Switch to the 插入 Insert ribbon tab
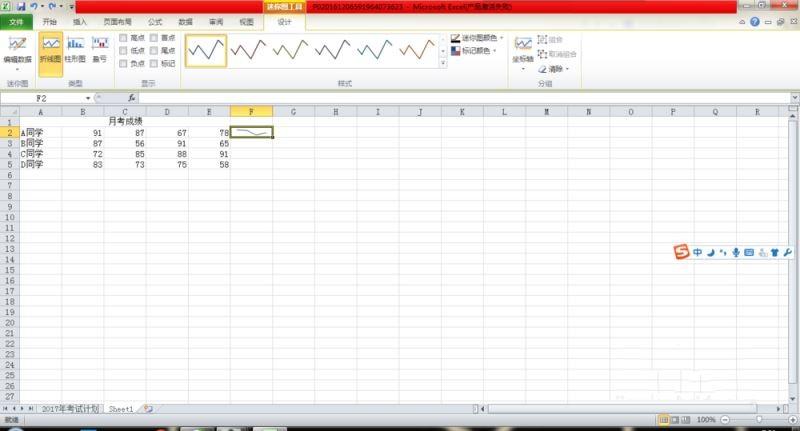Screen dimensions: 800x431 point(80,21)
